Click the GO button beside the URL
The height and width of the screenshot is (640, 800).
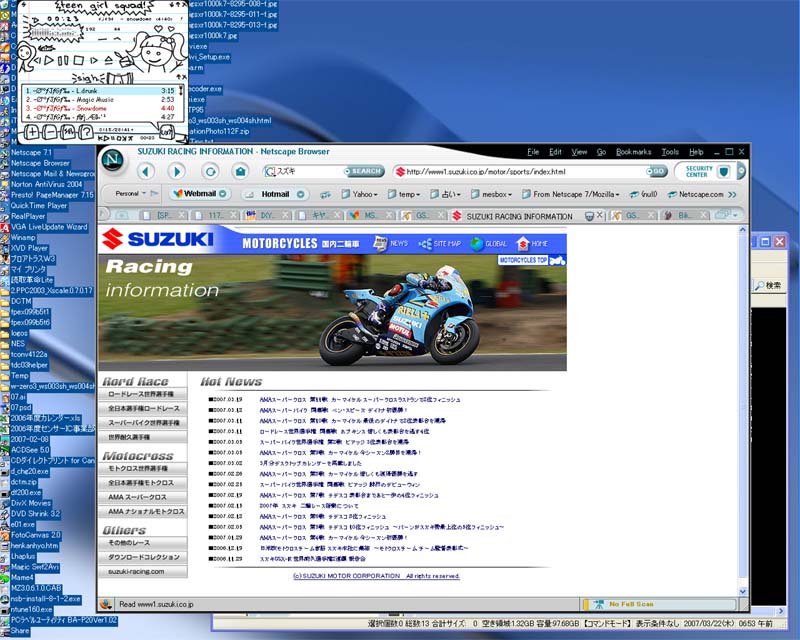point(657,171)
